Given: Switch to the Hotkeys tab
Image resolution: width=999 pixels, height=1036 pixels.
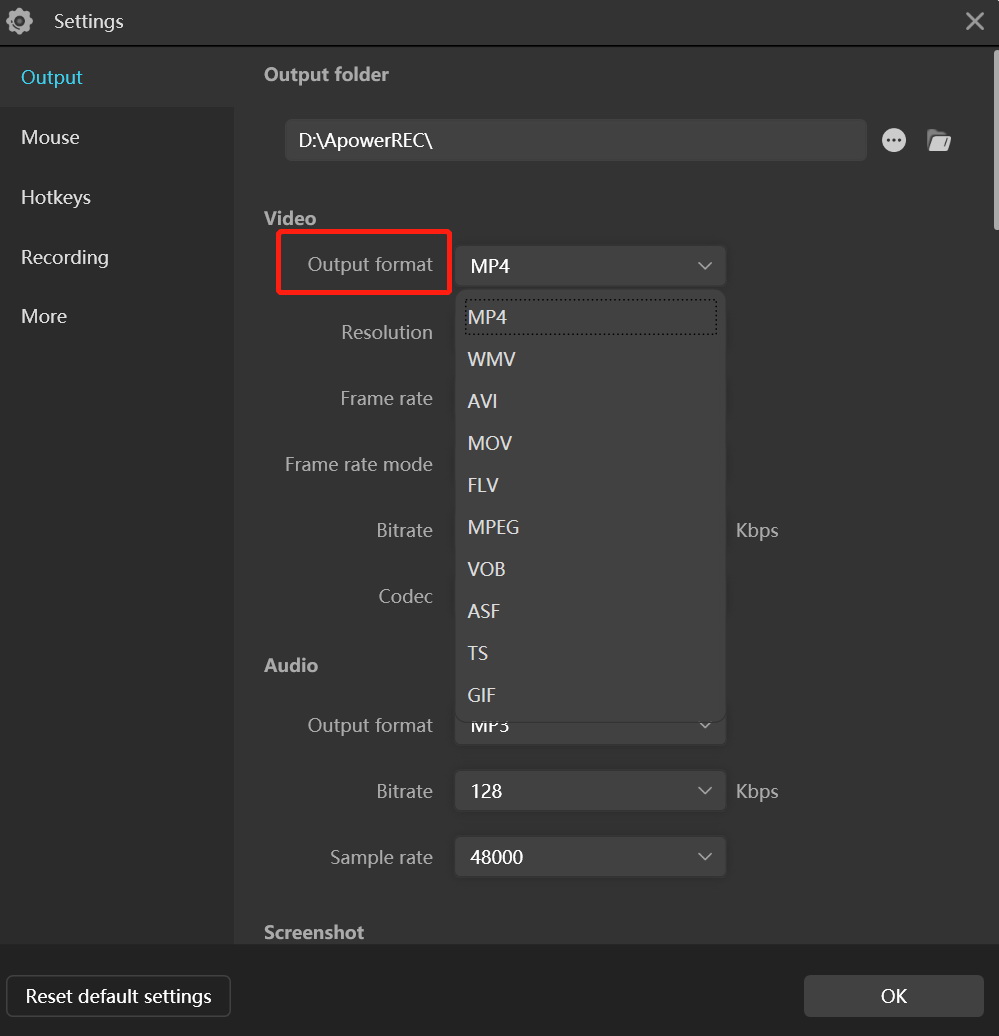Looking at the screenshot, I should pyautogui.click(x=56, y=197).
